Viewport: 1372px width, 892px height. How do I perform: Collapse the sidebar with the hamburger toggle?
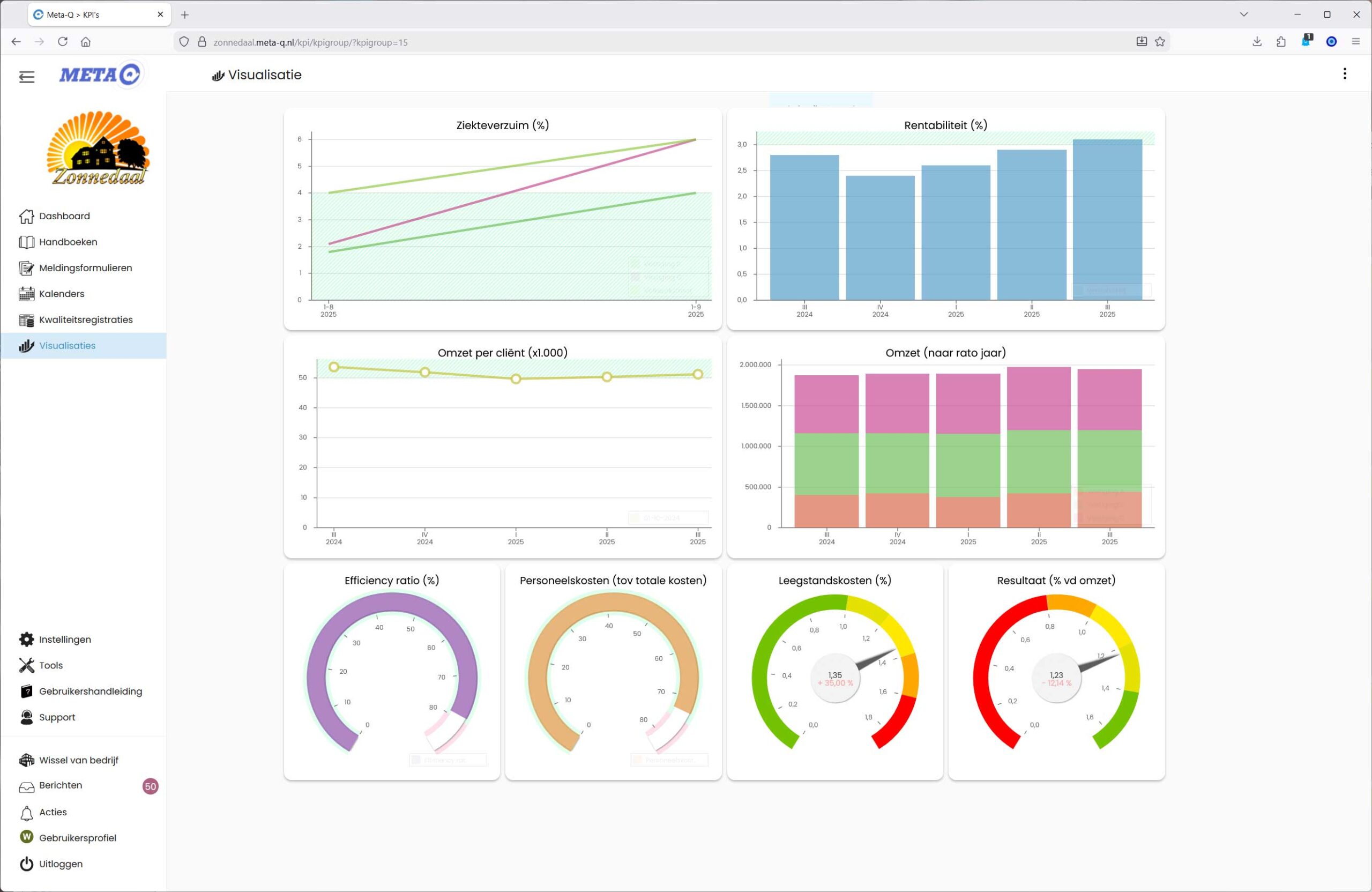[26, 77]
